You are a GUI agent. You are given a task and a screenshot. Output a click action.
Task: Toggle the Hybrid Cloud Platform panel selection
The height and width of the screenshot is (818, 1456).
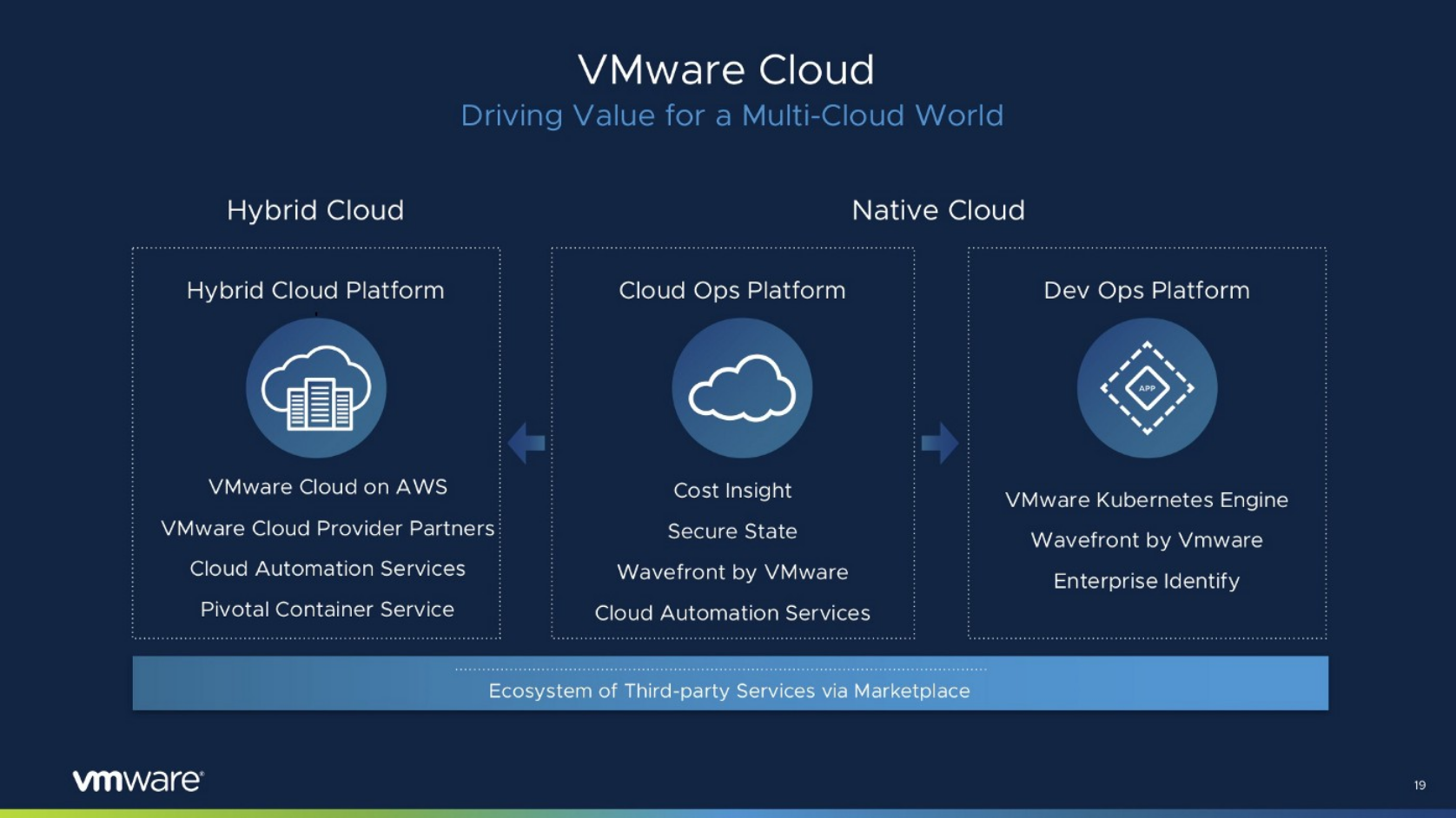tap(316, 290)
